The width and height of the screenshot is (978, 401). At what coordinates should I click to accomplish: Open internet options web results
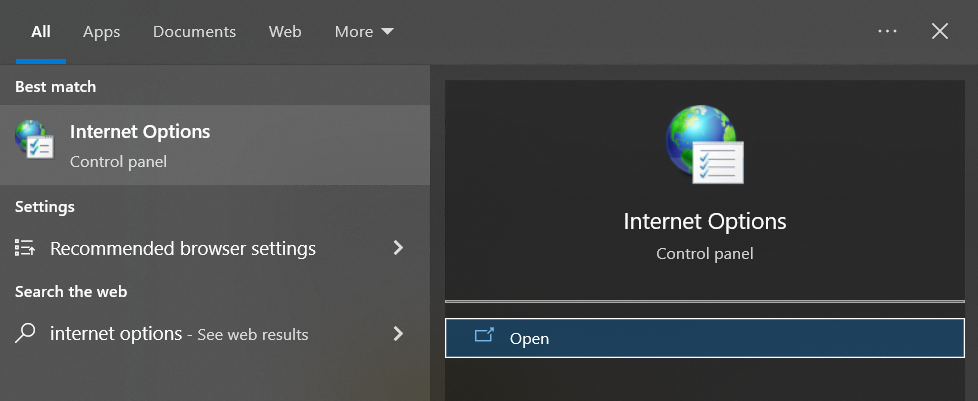215,334
